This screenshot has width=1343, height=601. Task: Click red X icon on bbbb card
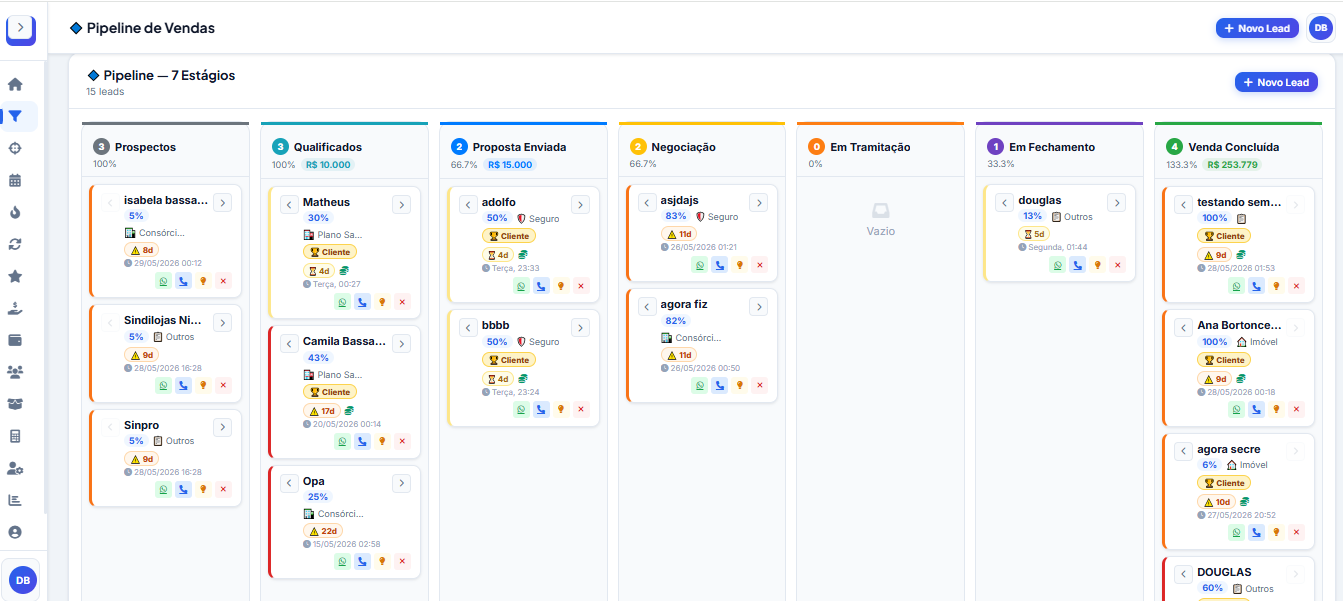coord(581,410)
